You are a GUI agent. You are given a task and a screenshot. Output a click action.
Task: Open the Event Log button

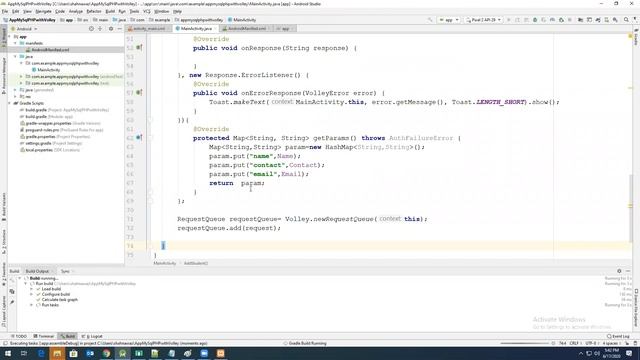pyautogui.click(x=618, y=336)
